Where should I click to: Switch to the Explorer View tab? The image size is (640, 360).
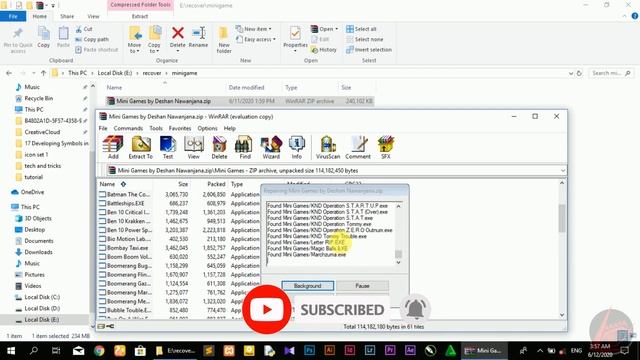[x=93, y=16]
